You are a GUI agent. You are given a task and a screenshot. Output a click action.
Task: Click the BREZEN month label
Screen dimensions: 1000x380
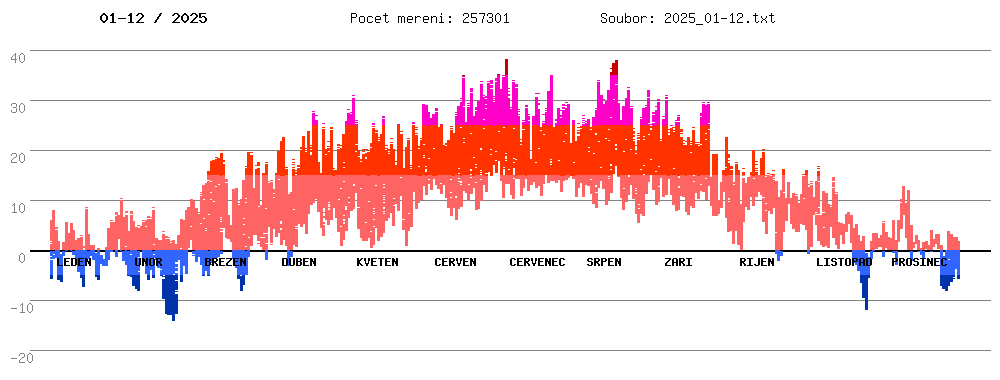(x=226, y=262)
